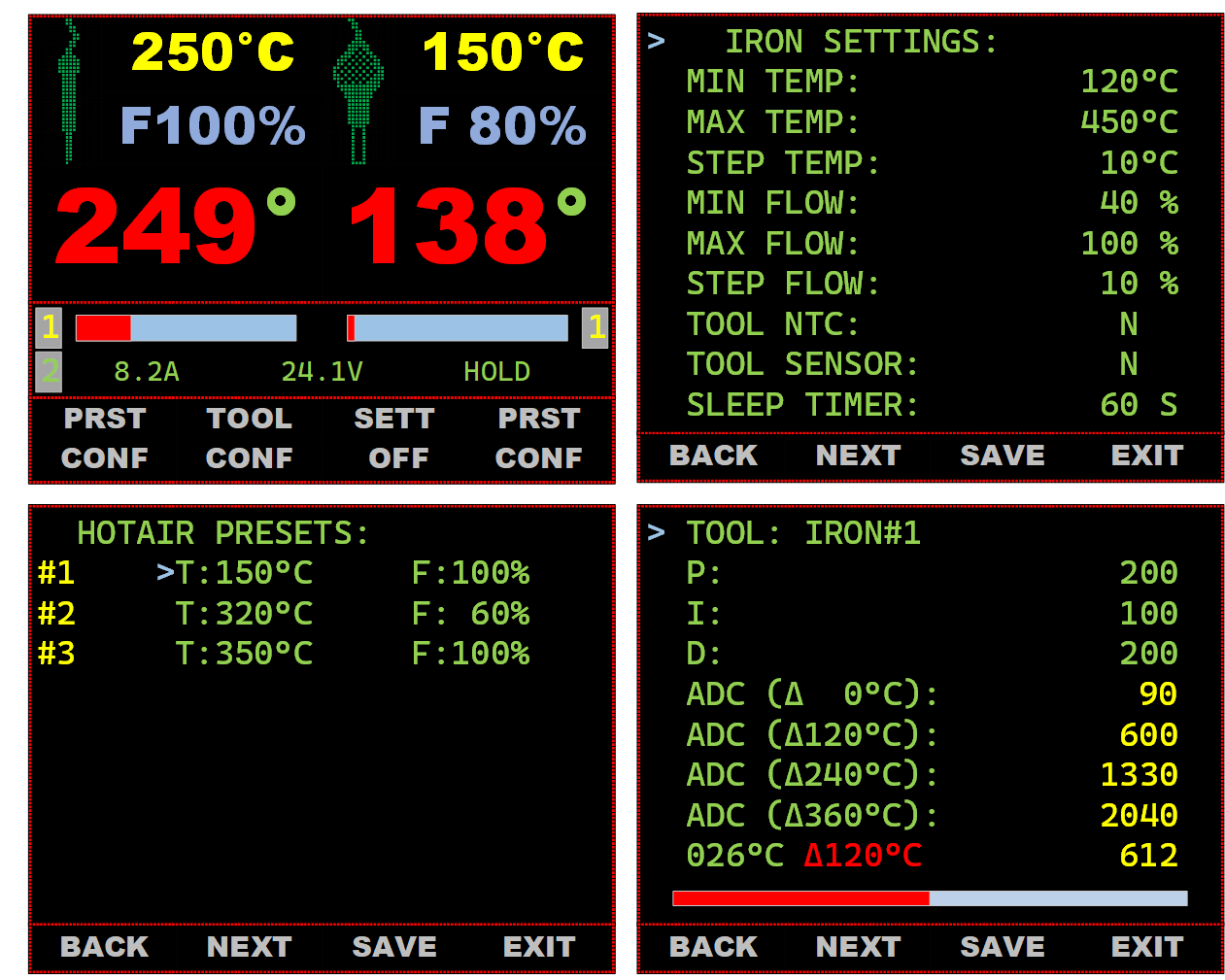Select the TOOL: IRON#1 header row
Viewport: 1225px width, 980px height.
(x=784, y=533)
